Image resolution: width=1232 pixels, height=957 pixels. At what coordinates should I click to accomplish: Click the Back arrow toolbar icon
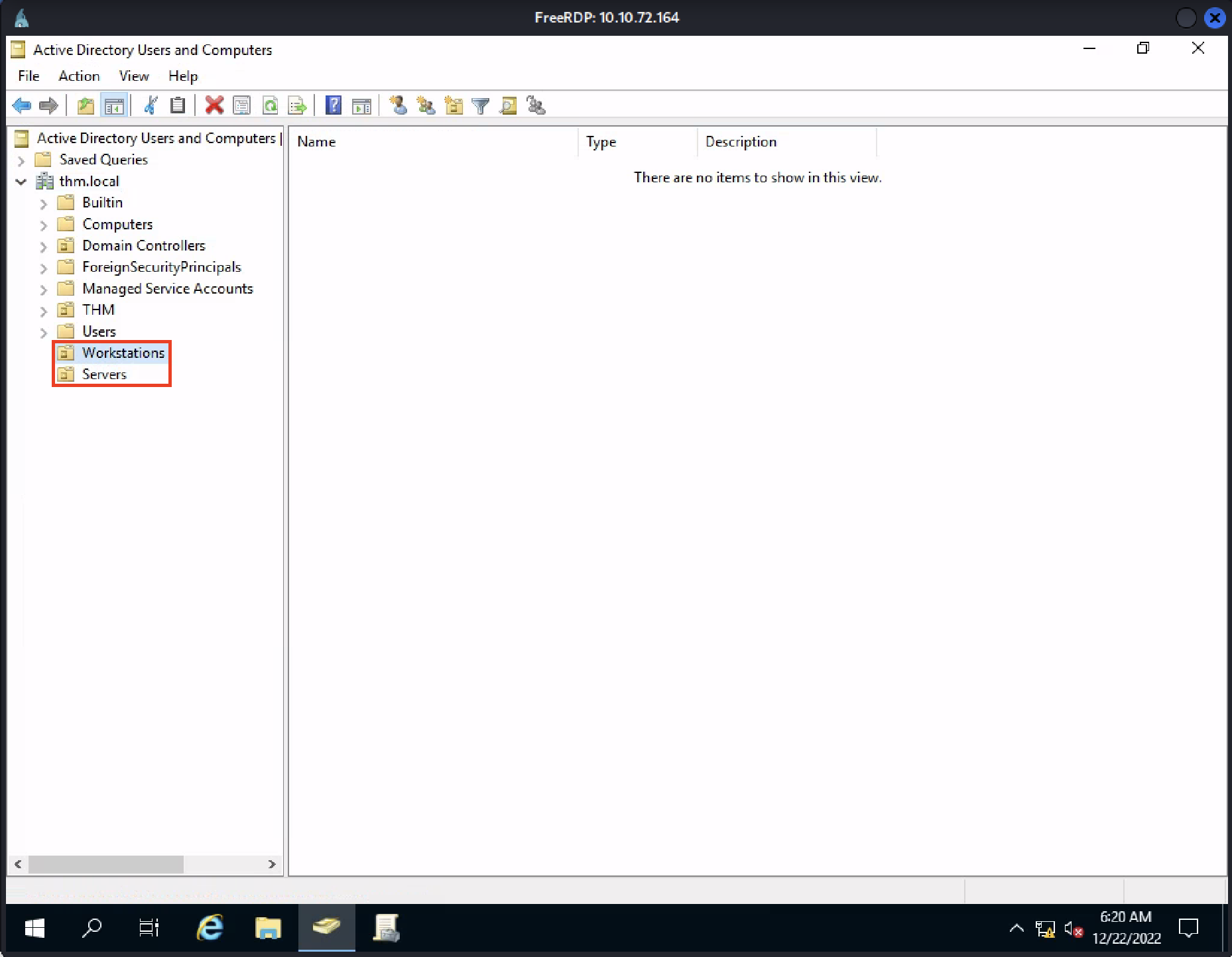point(21,105)
